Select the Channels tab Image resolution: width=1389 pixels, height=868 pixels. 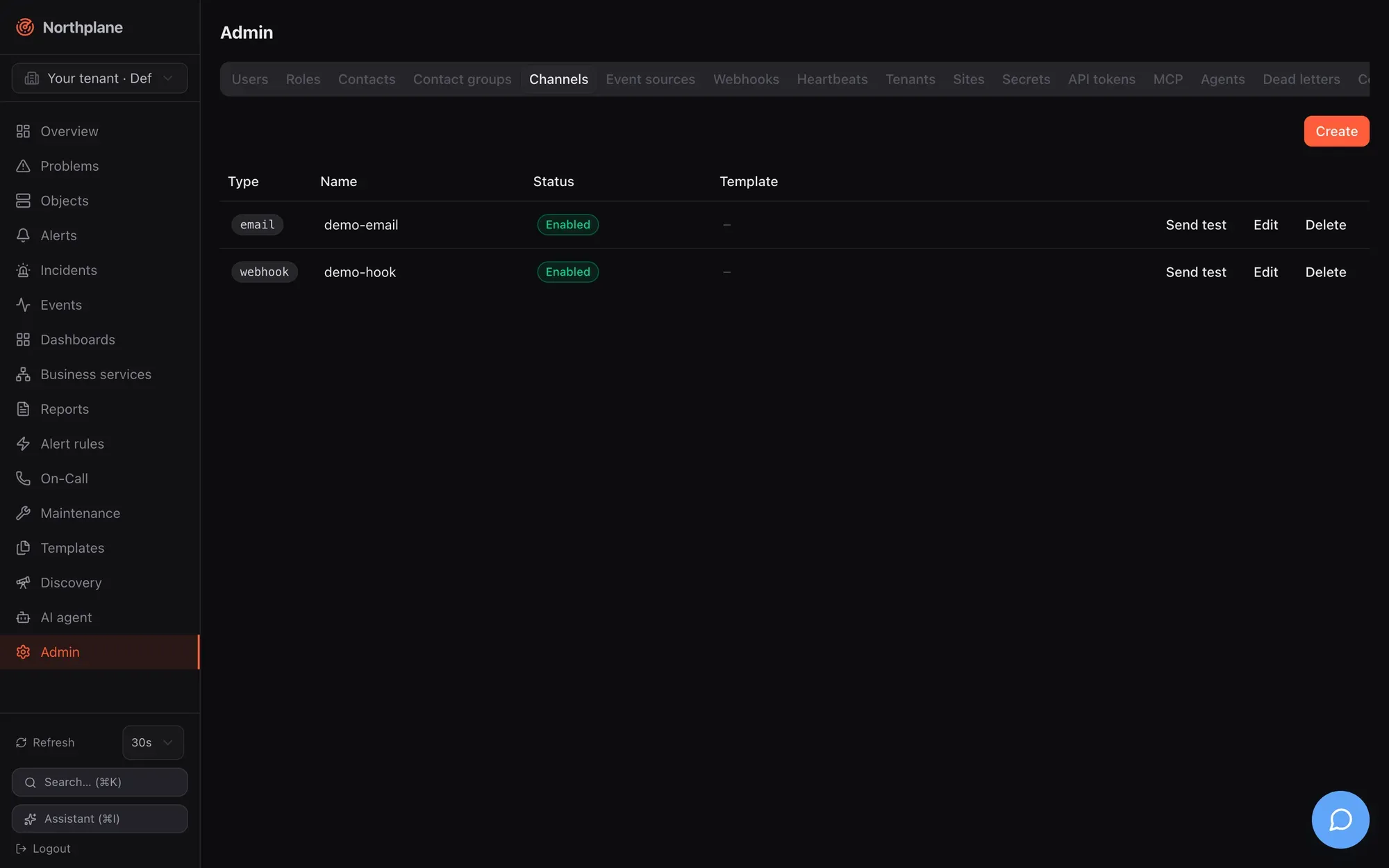558,79
